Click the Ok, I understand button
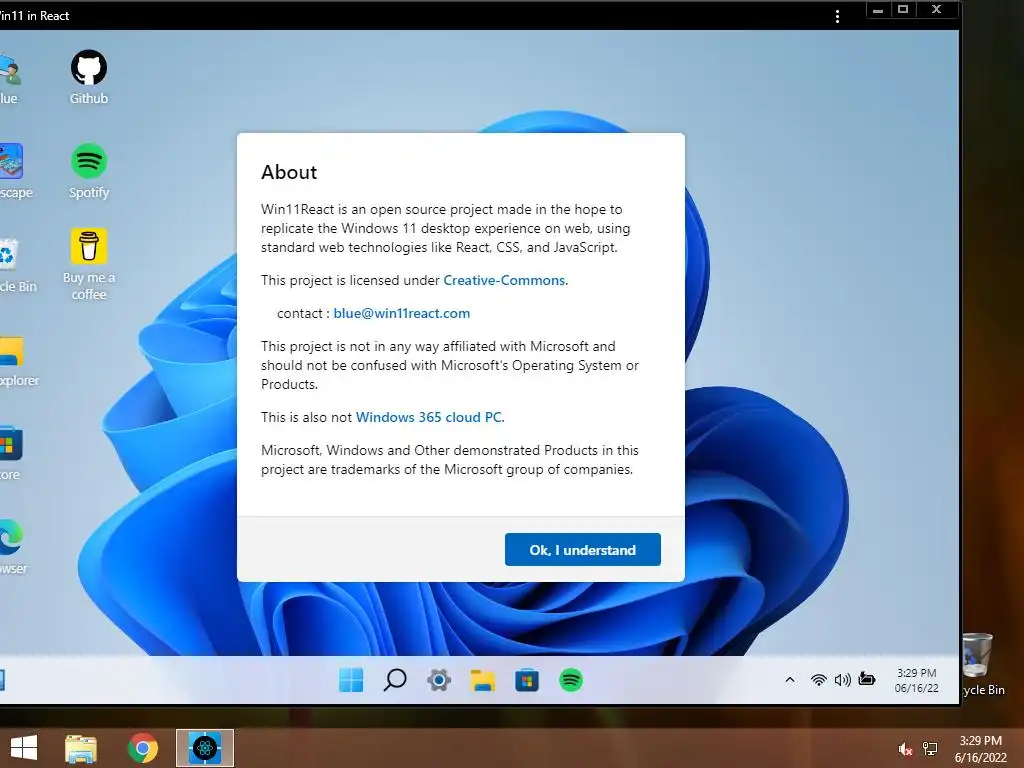Viewport: 1024px width, 768px height. coord(583,550)
